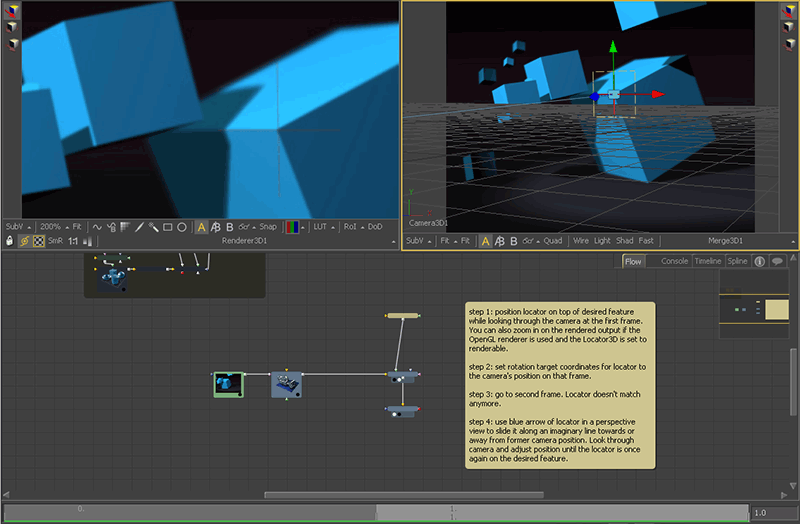Toggle the Quad view layout
Image resolution: width=800 pixels, height=524 pixels.
click(x=553, y=241)
